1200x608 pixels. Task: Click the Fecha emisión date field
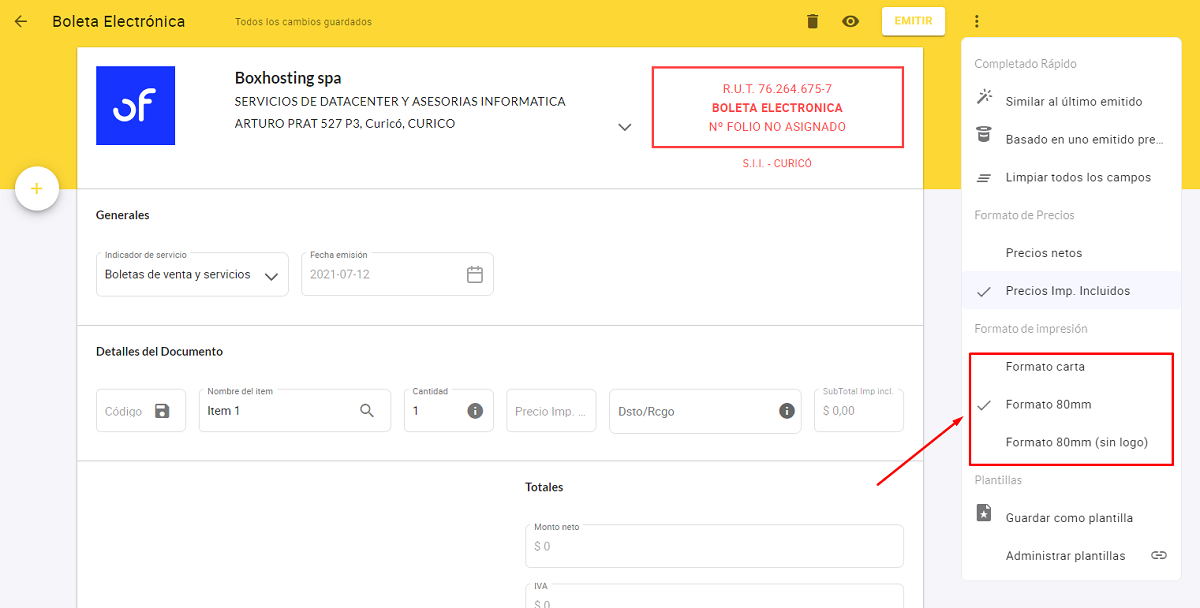pos(397,274)
